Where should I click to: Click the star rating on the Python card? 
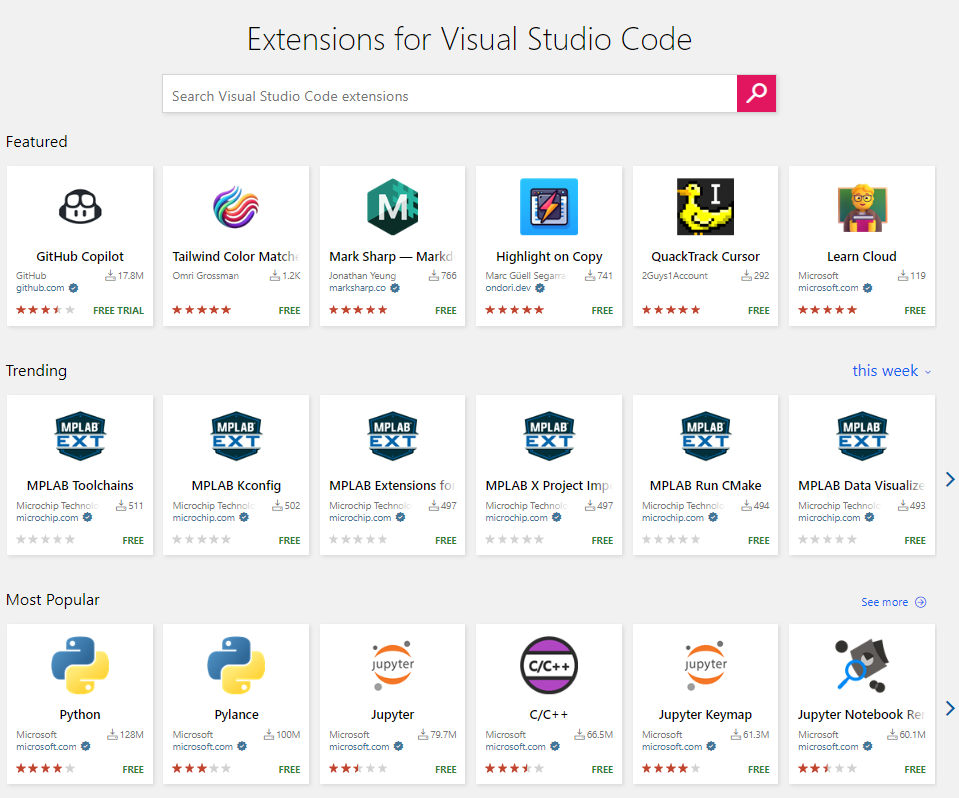click(x=45, y=769)
